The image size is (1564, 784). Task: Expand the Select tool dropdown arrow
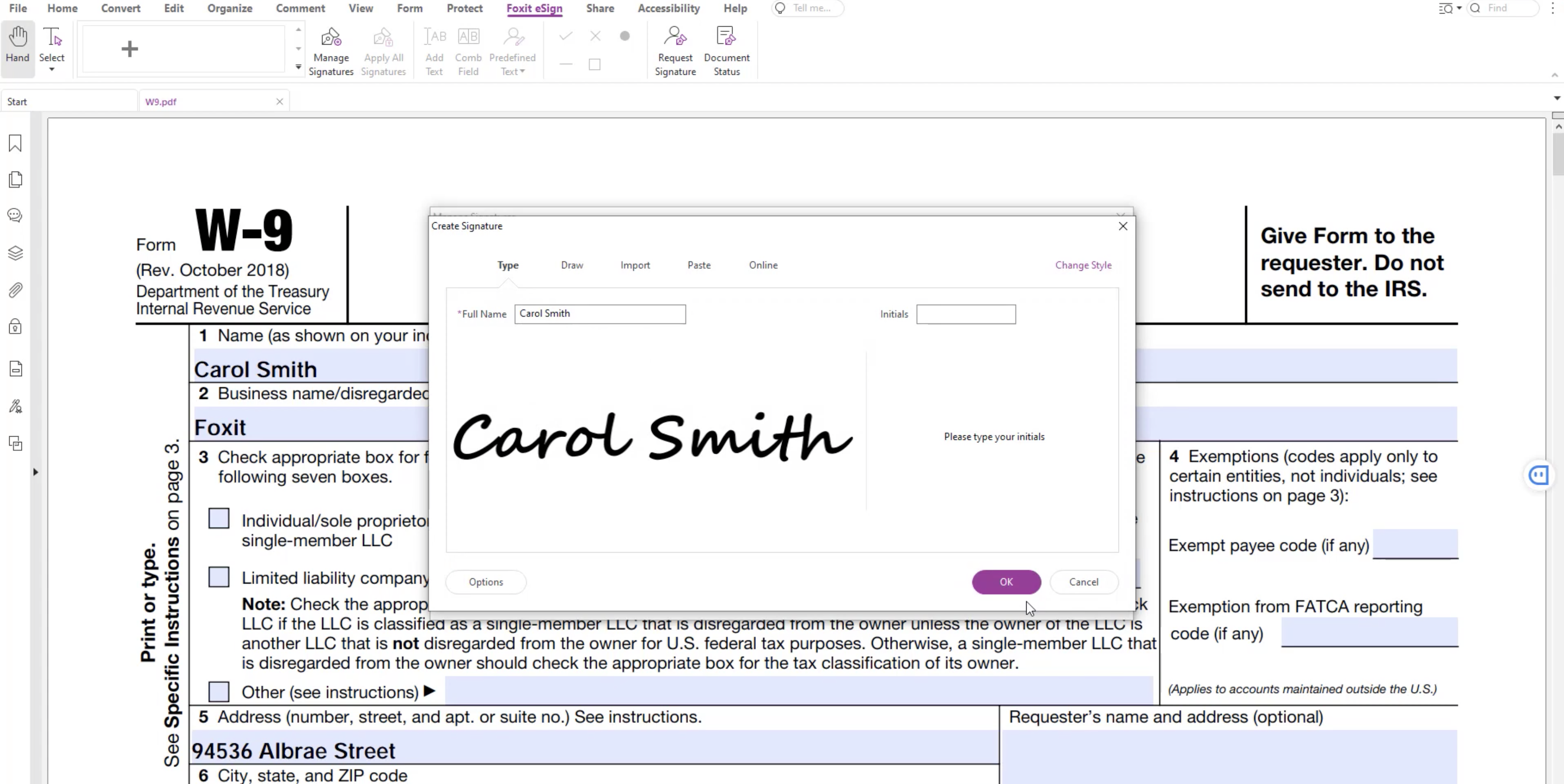point(52,70)
